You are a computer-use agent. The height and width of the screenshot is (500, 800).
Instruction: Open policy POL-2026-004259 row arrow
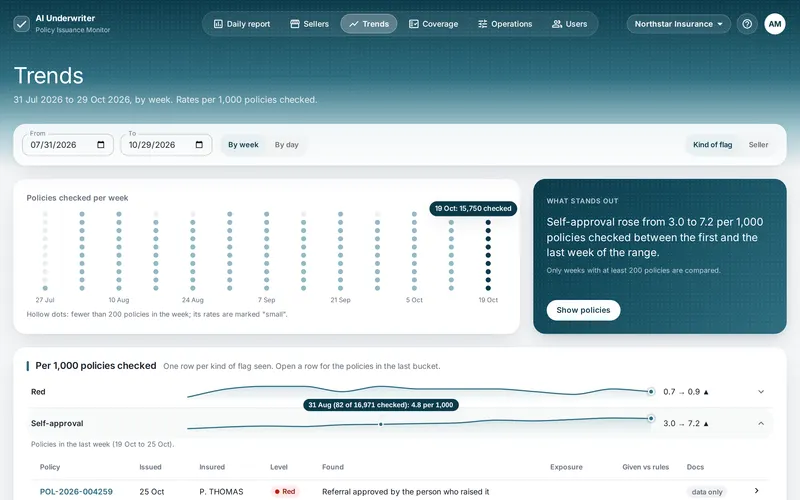coord(757,491)
